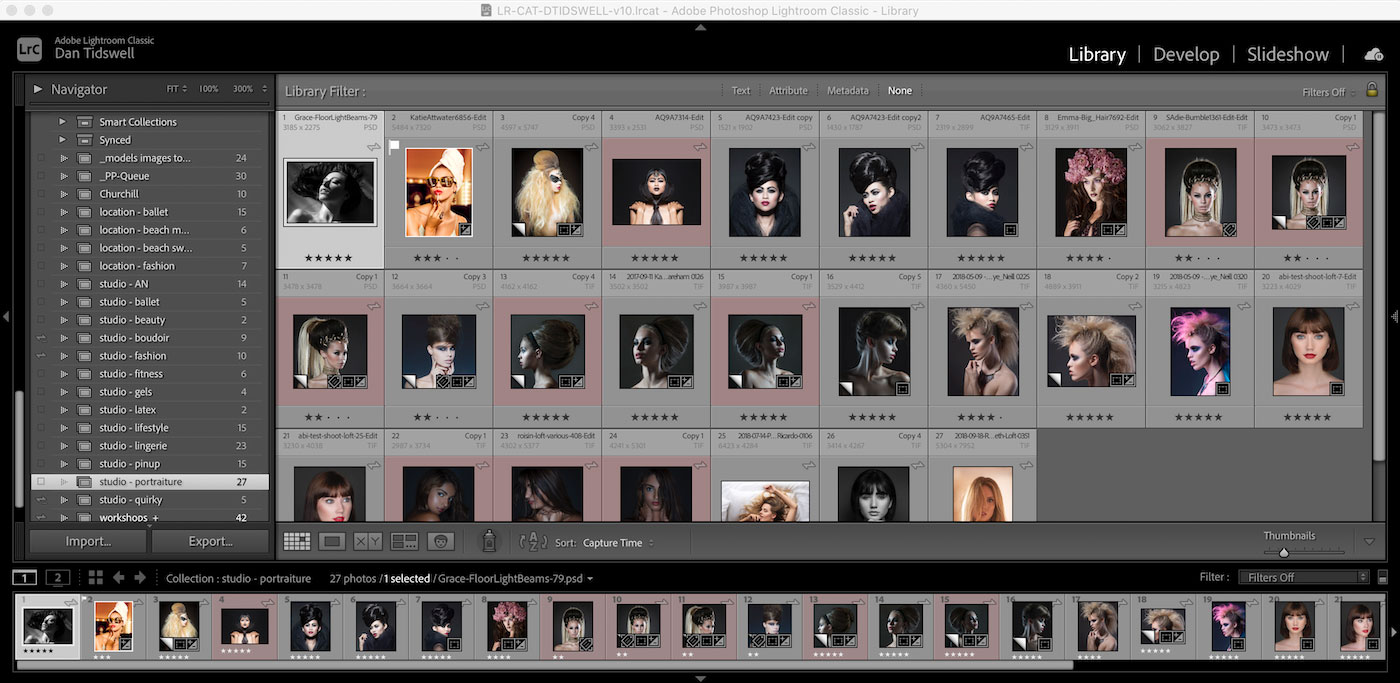Enable the Attribute filter
The image size is (1400, 683).
(789, 90)
